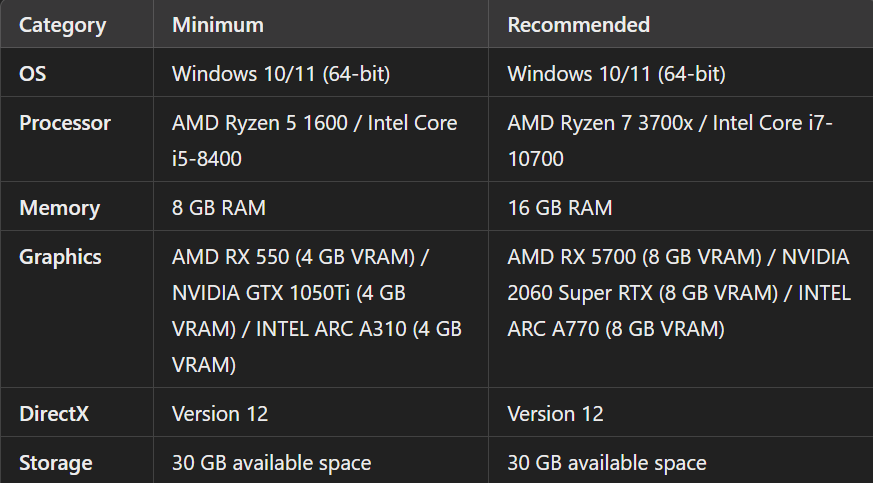This screenshot has height=483, width=873.
Task: Click 30 GB available space under Recommended
Action: pos(607,463)
